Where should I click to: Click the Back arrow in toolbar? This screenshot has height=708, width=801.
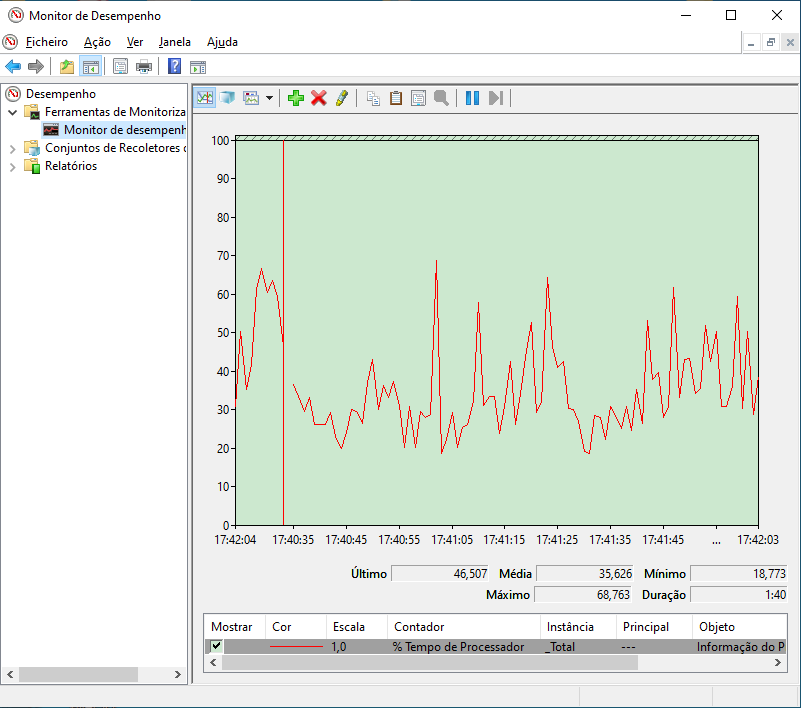pyautogui.click(x=13, y=67)
